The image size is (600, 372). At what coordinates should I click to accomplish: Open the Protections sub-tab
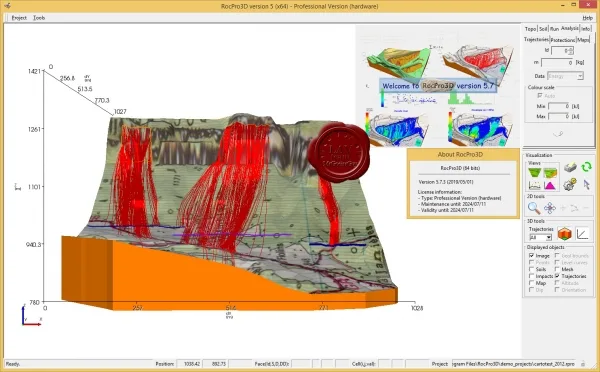tap(563, 40)
